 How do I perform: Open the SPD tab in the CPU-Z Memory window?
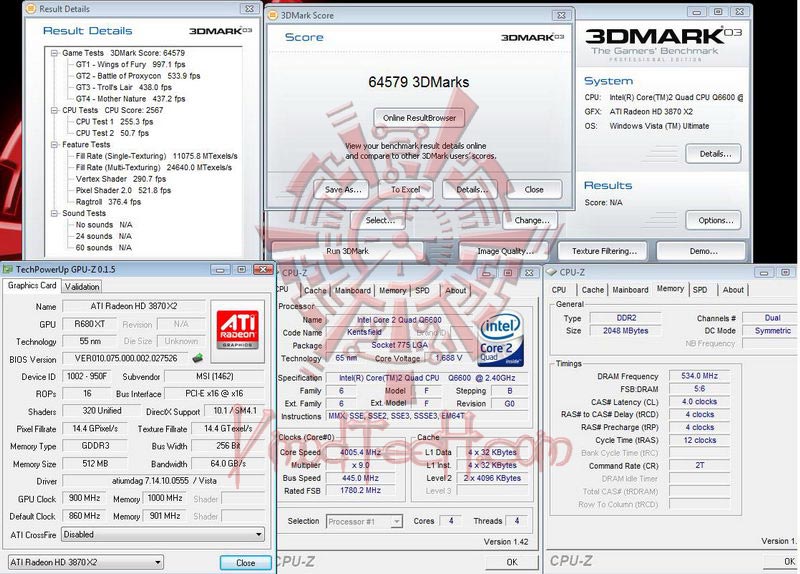pos(700,290)
